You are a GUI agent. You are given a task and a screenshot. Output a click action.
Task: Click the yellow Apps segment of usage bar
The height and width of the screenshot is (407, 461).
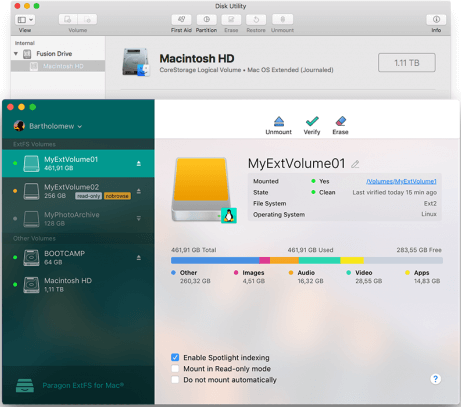[x=352, y=260]
